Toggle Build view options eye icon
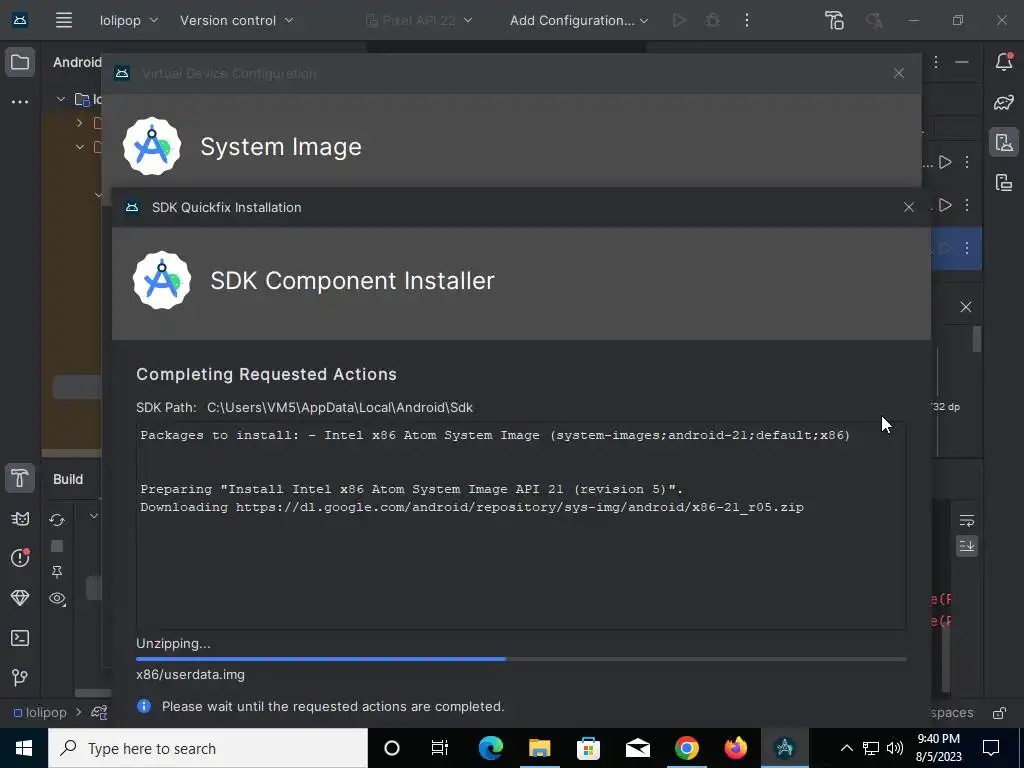The width and height of the screenshot is (1024, 768). tap(57, 599)
